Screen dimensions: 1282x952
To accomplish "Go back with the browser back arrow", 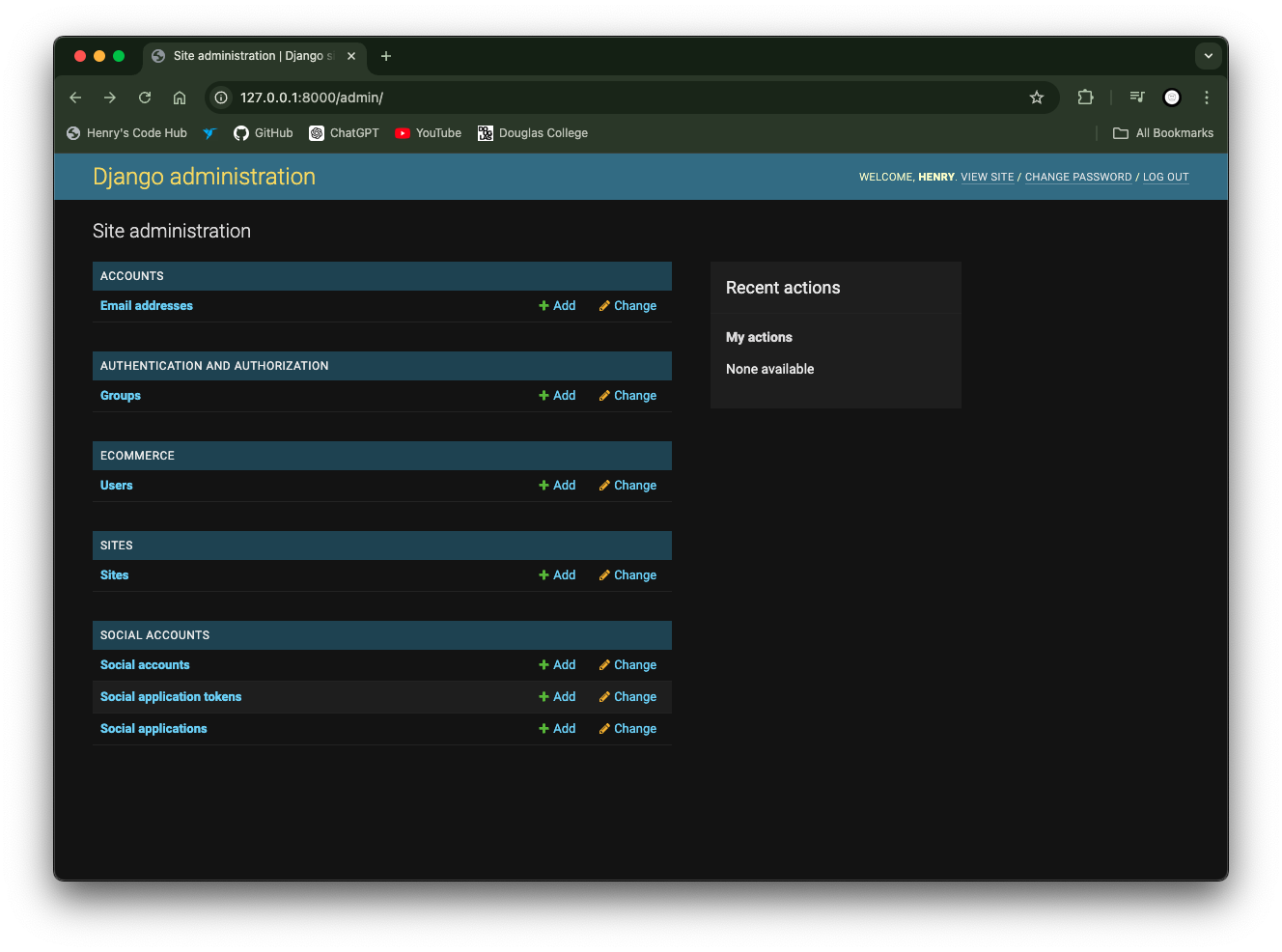I will point(75,98).
